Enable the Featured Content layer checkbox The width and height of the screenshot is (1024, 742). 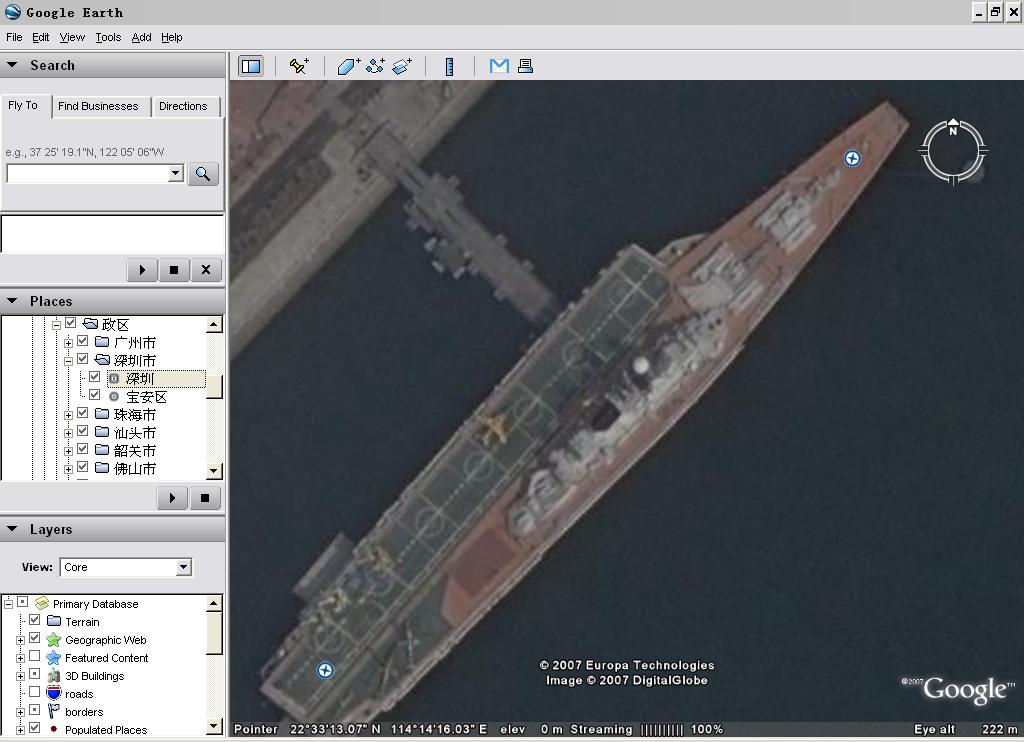pyautogui.click(x=35, y=656)
